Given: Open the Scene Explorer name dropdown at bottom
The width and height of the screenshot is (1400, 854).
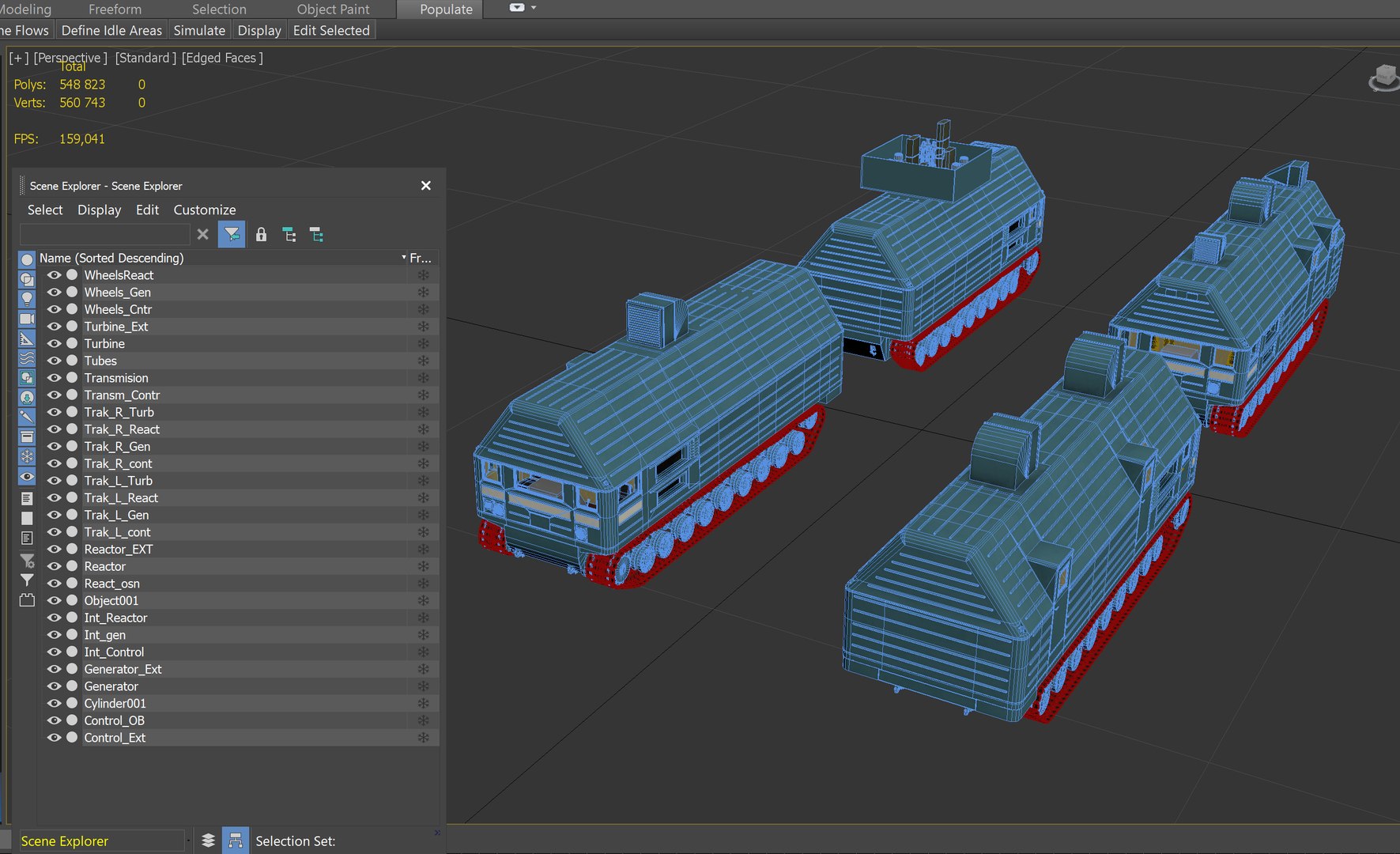Looking at the screenshot, I should pos(188,841).
